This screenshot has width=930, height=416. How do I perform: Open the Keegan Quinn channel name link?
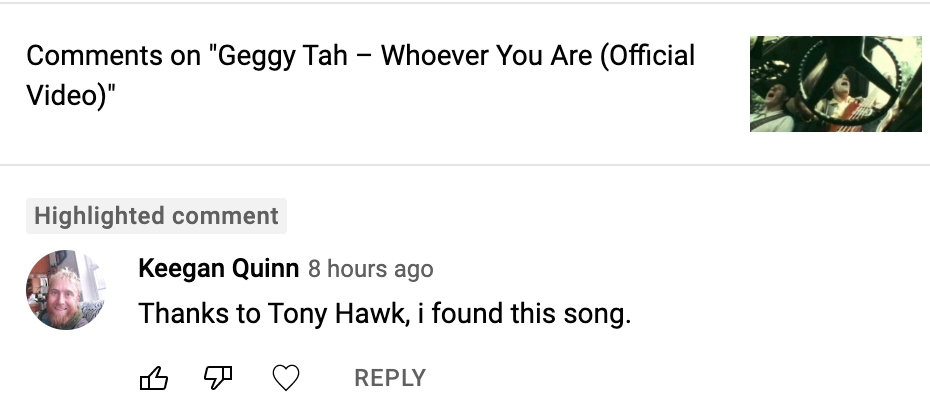pos(218,269)
